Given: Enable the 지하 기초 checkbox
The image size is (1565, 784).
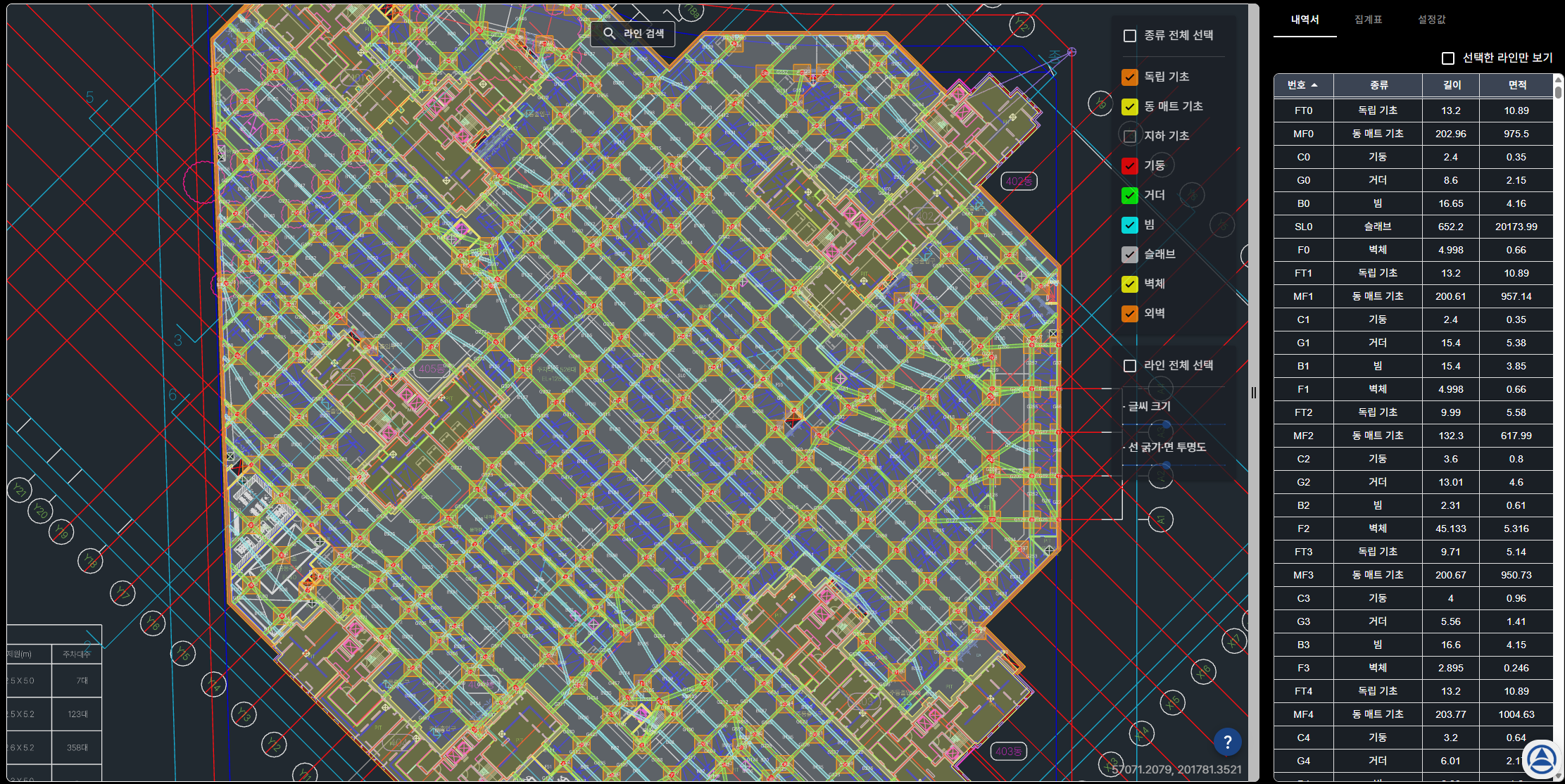Looking at the screenshot, I should click(1129, 136).
